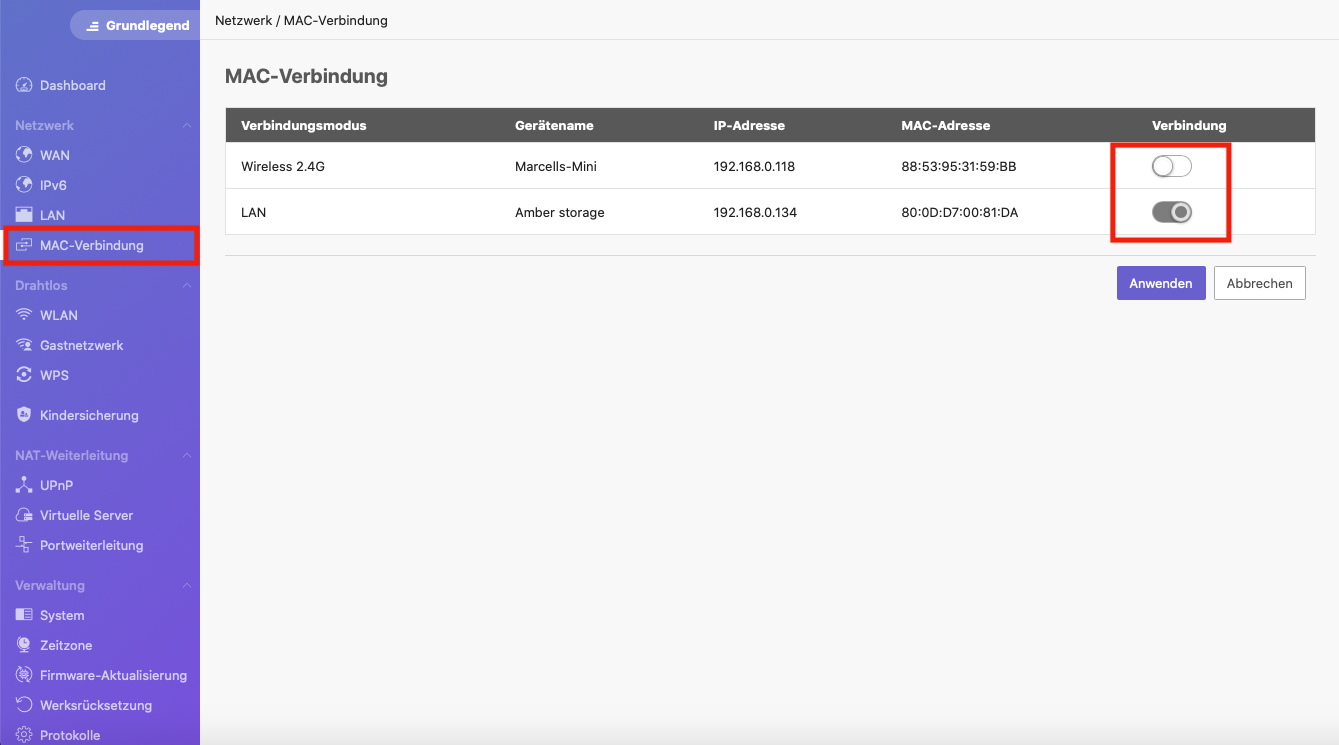Select the WPS icon
The width and height of the screenshot is (1339, 745).
click(x=24, y=375)
